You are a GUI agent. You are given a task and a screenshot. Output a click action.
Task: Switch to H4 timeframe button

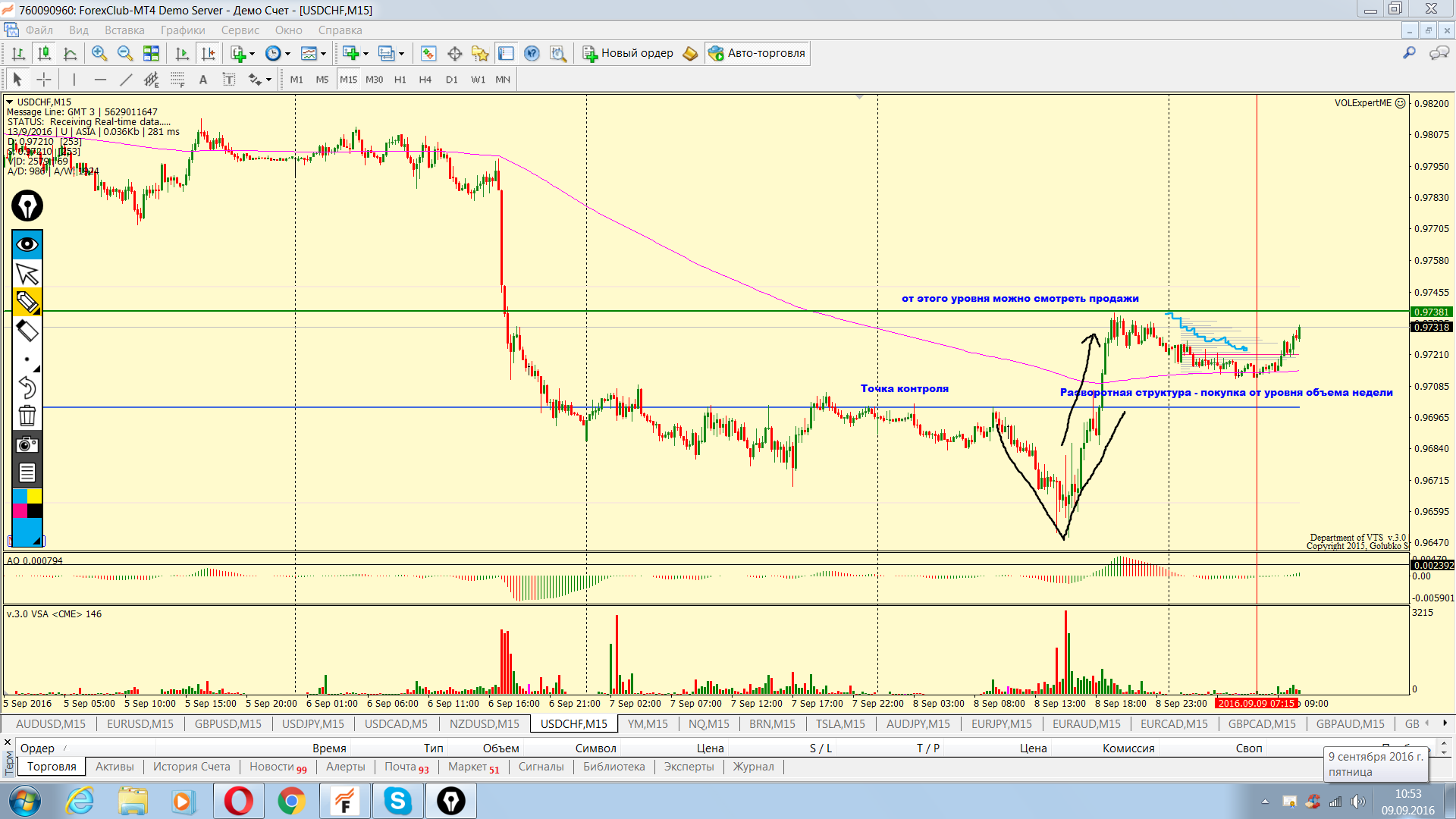pos(425,80)
